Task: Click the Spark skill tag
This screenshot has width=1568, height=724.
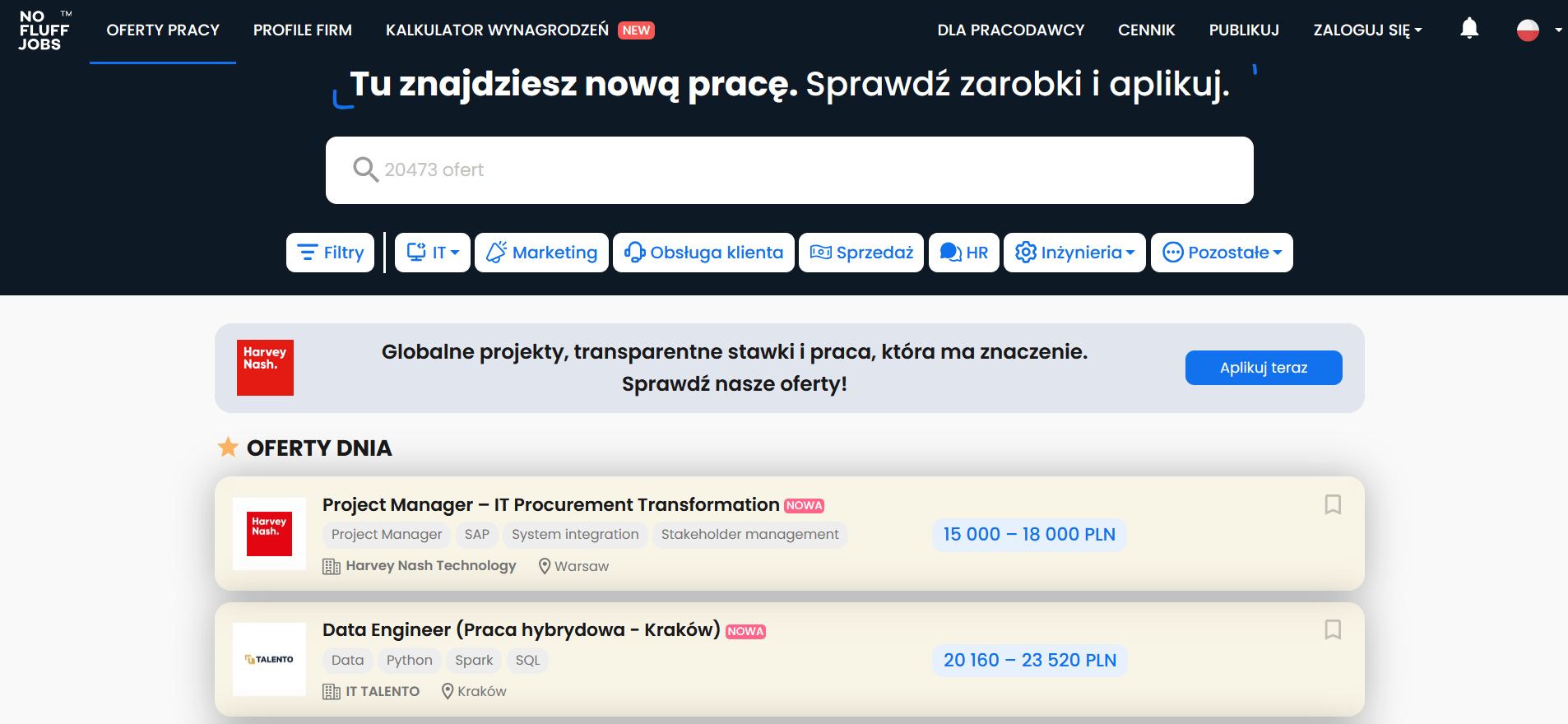Action: pos(474,660)
